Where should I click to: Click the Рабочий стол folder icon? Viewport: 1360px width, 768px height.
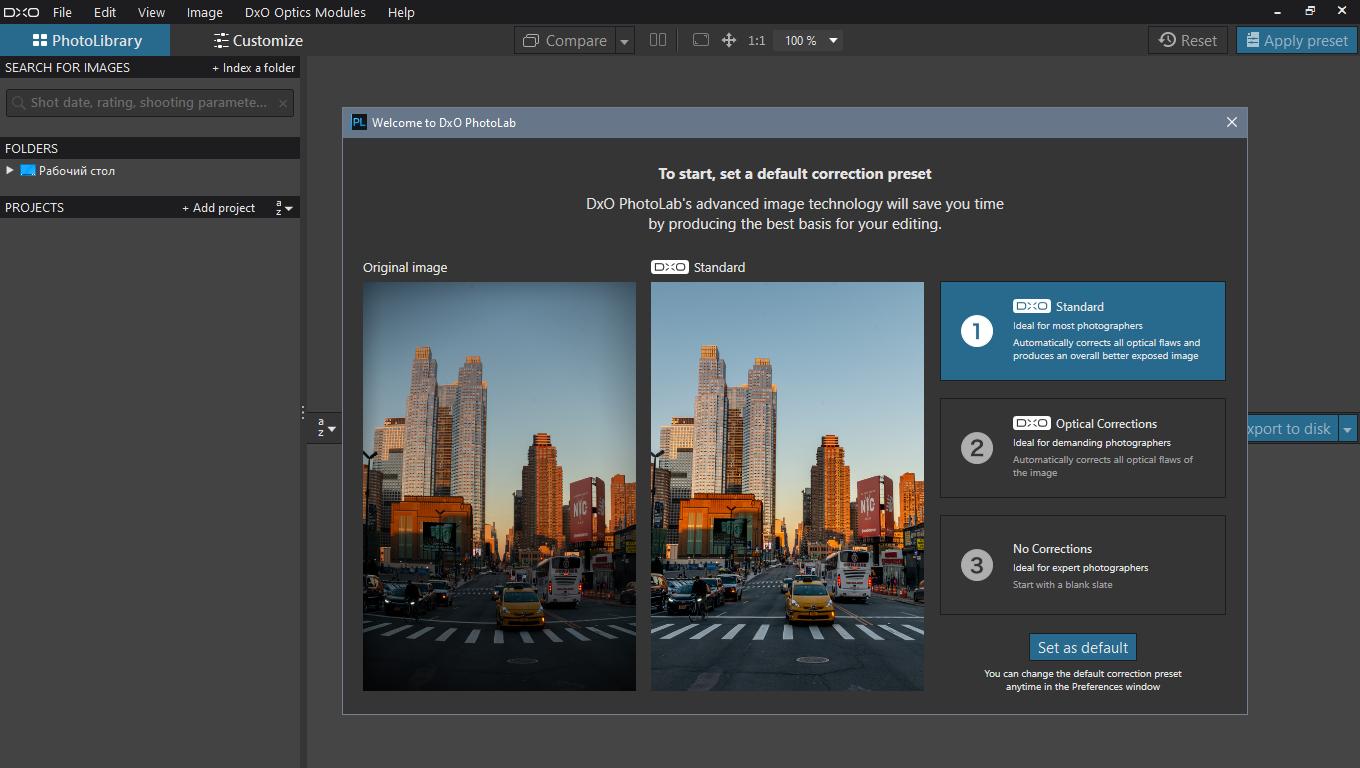tap(28, 171)
